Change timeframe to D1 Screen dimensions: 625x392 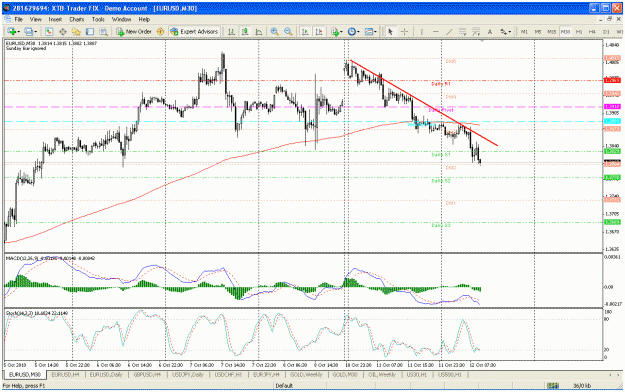(606, 32)
